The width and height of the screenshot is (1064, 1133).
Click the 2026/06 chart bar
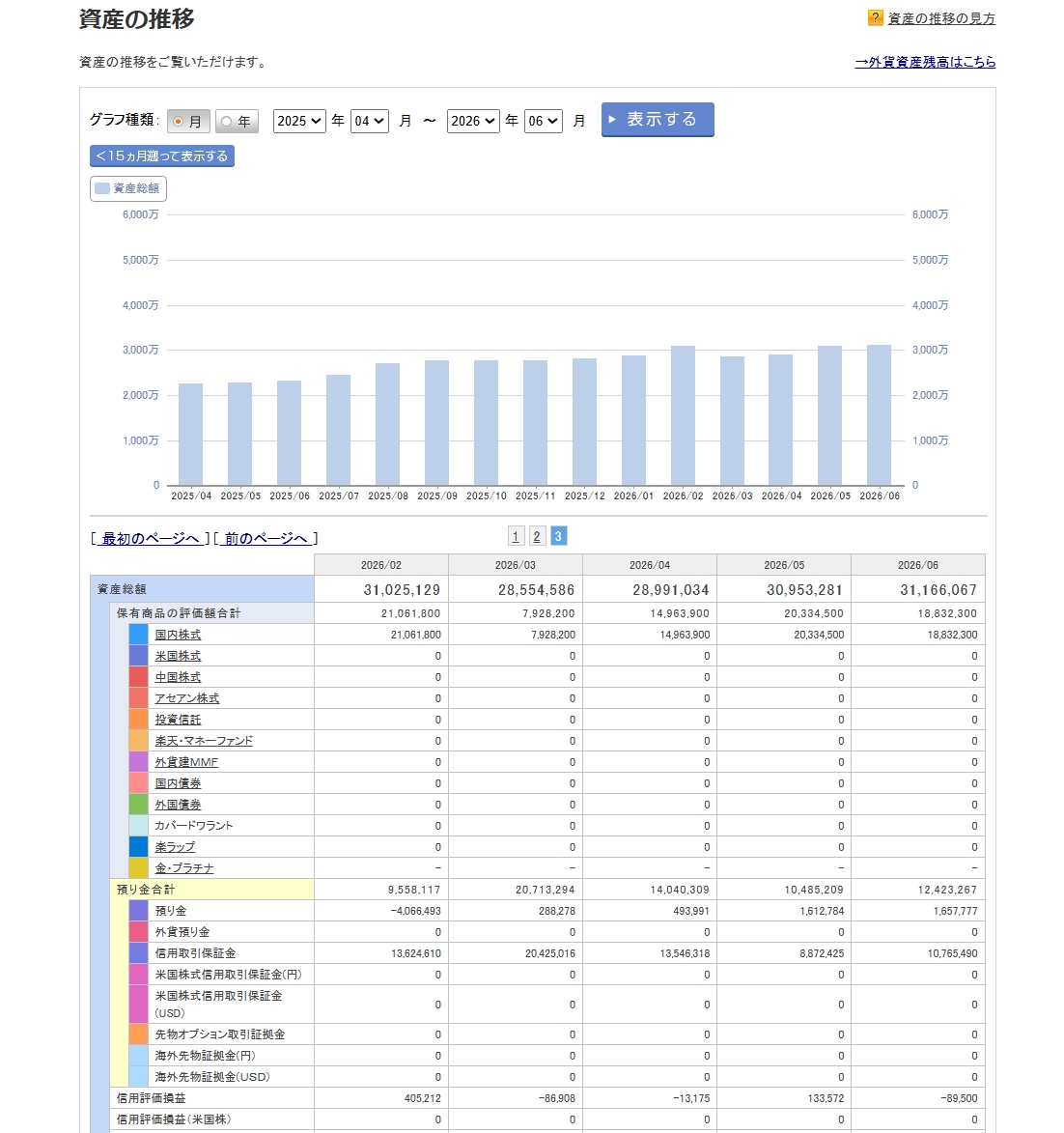point(879,414)
